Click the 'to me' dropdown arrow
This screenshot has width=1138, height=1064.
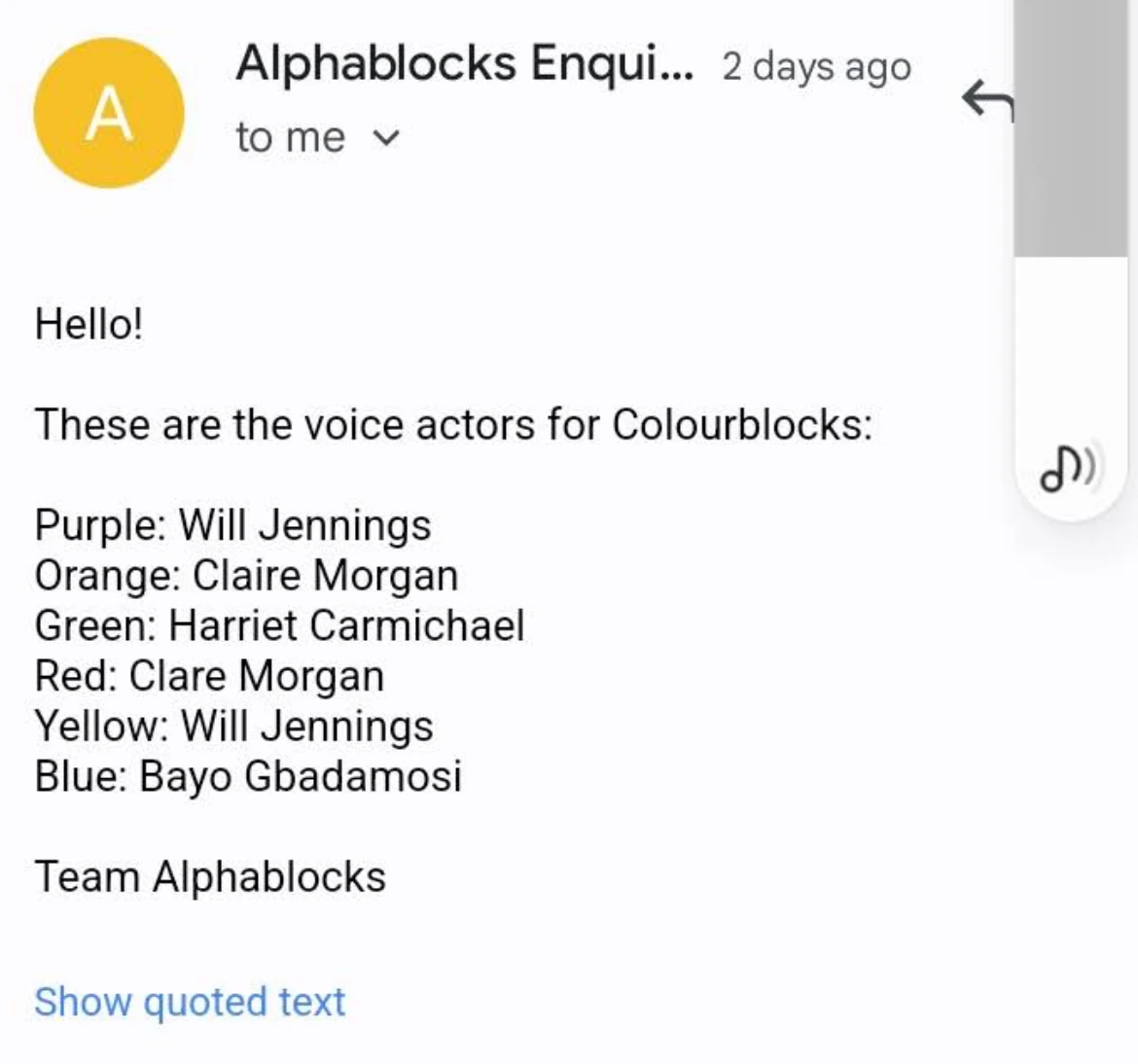[386, 137]
